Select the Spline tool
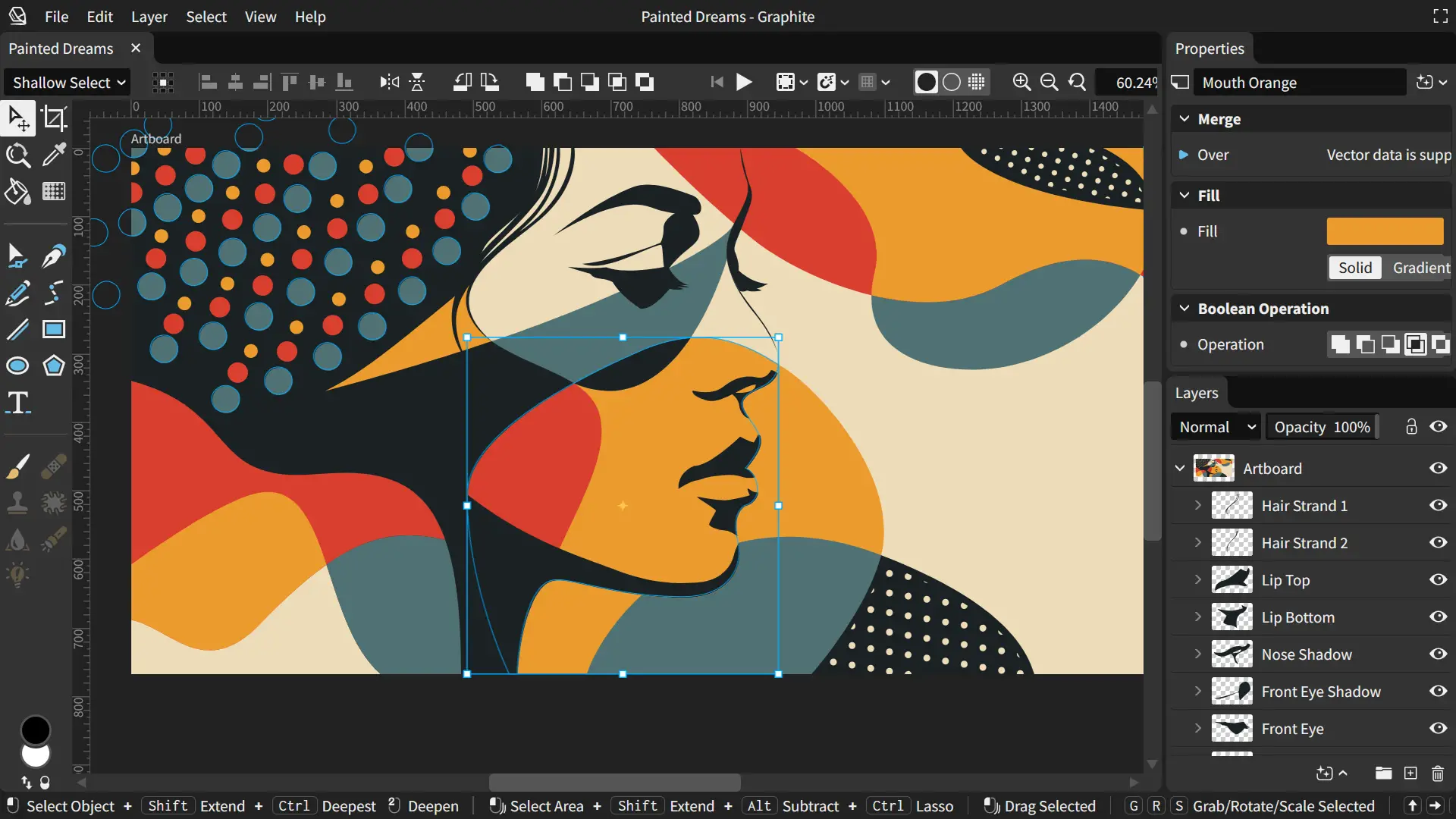1456x819 pixels. click(x=54, y=293)
